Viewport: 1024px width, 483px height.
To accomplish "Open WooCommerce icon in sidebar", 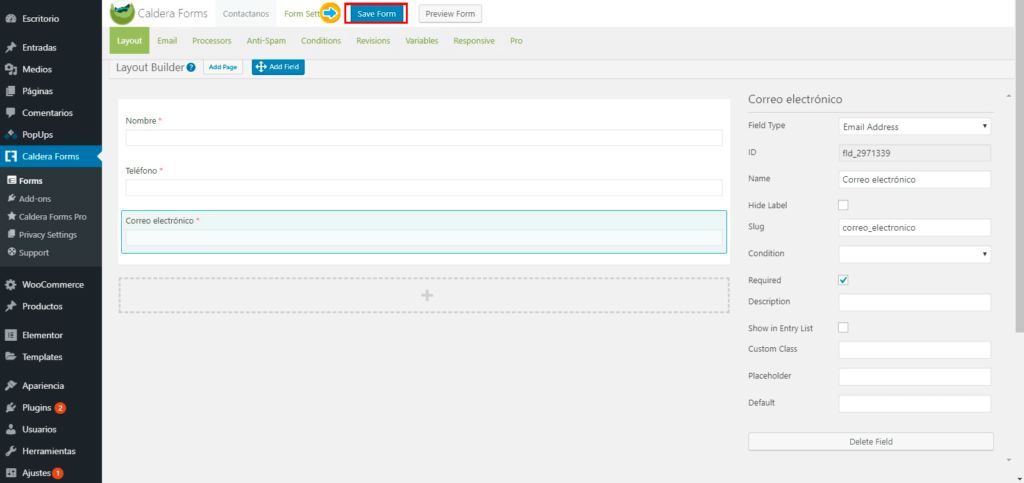I will [x=11, y=284].
